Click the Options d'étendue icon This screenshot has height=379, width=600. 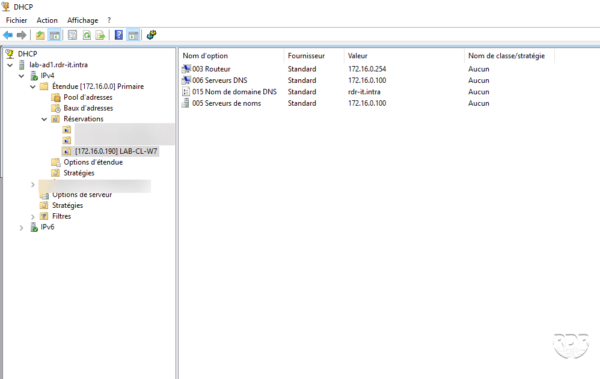point(56,162)
